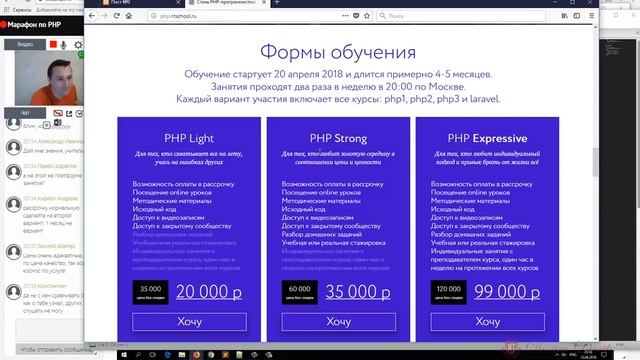The height and width of the screenshot is (360, 640).
Task: Save page to Pocket icon
Action: pyautogui.click(x=356, y=16)
